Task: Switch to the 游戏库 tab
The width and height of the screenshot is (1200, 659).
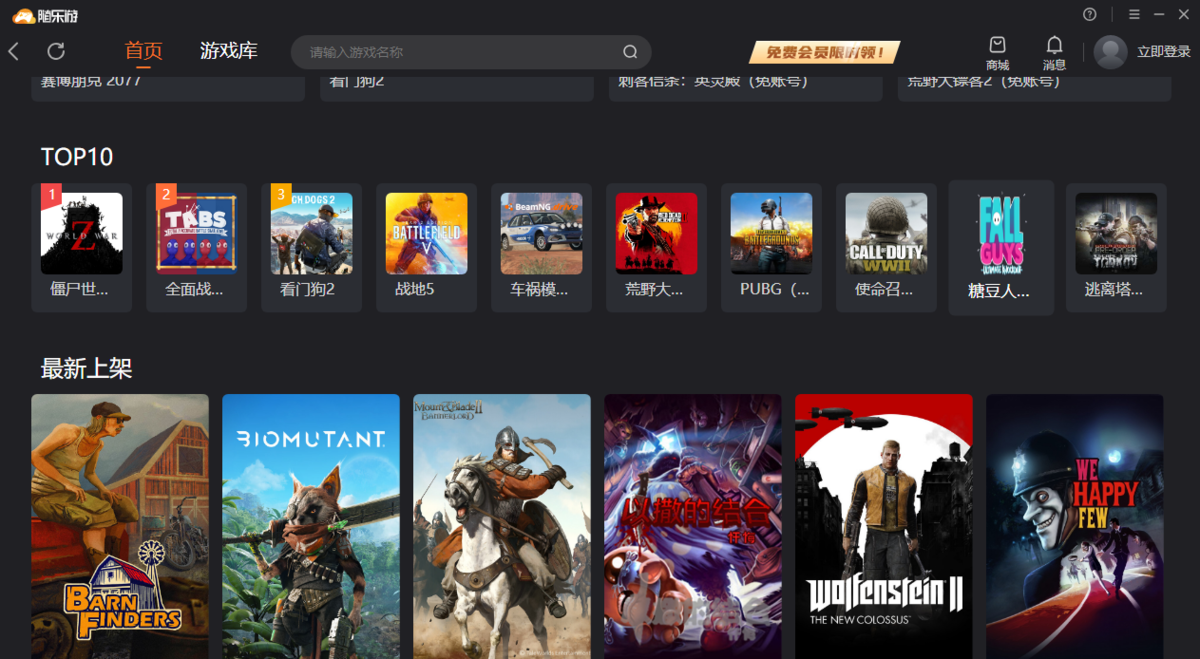Action: tap(229, 51)
